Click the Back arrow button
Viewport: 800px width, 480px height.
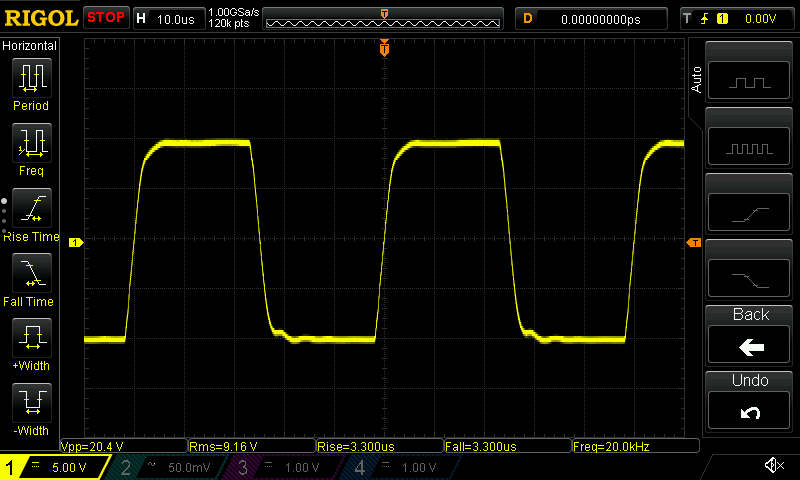coord(749,335)
